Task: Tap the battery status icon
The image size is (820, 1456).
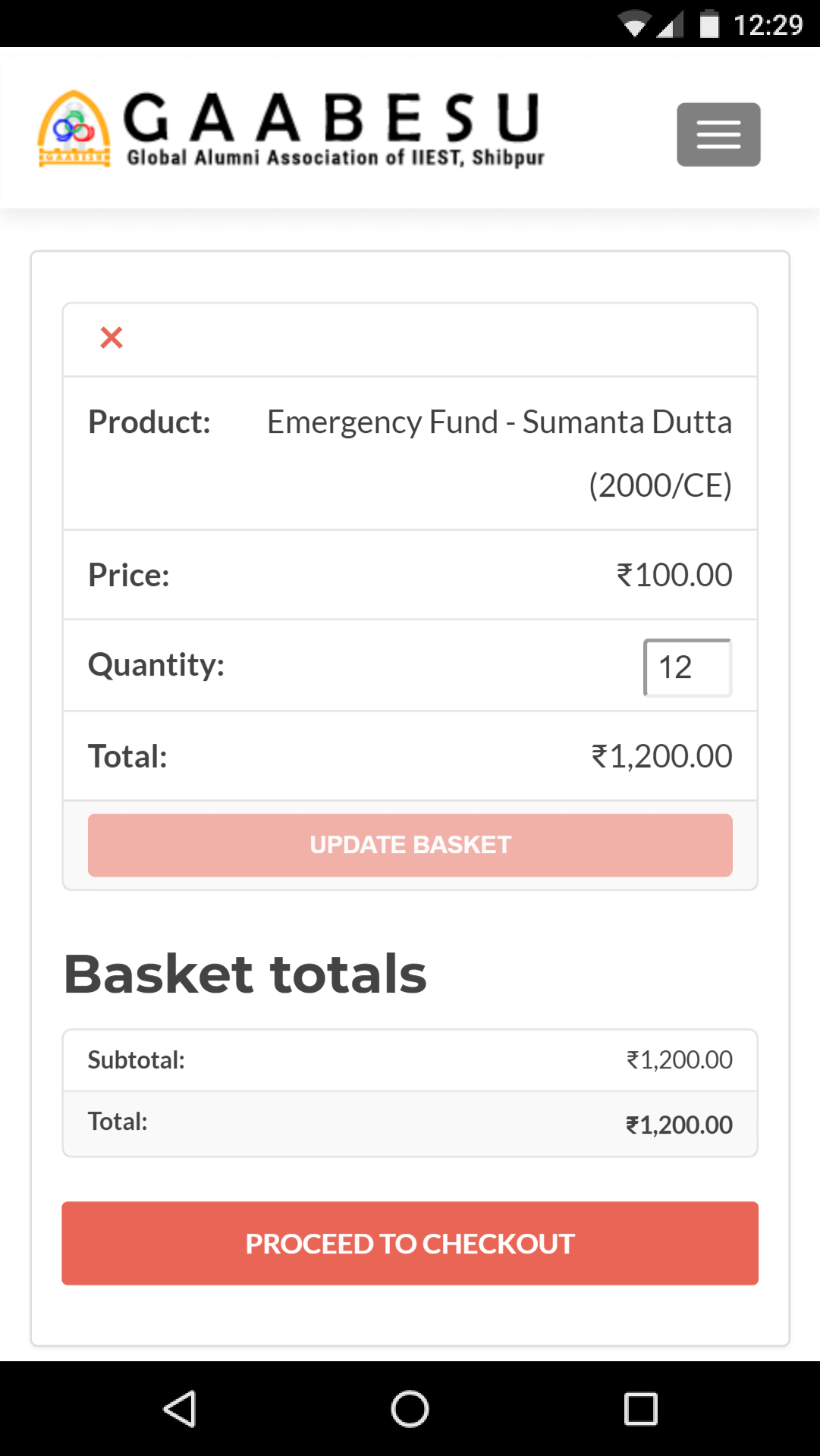Action: point(708,24)
